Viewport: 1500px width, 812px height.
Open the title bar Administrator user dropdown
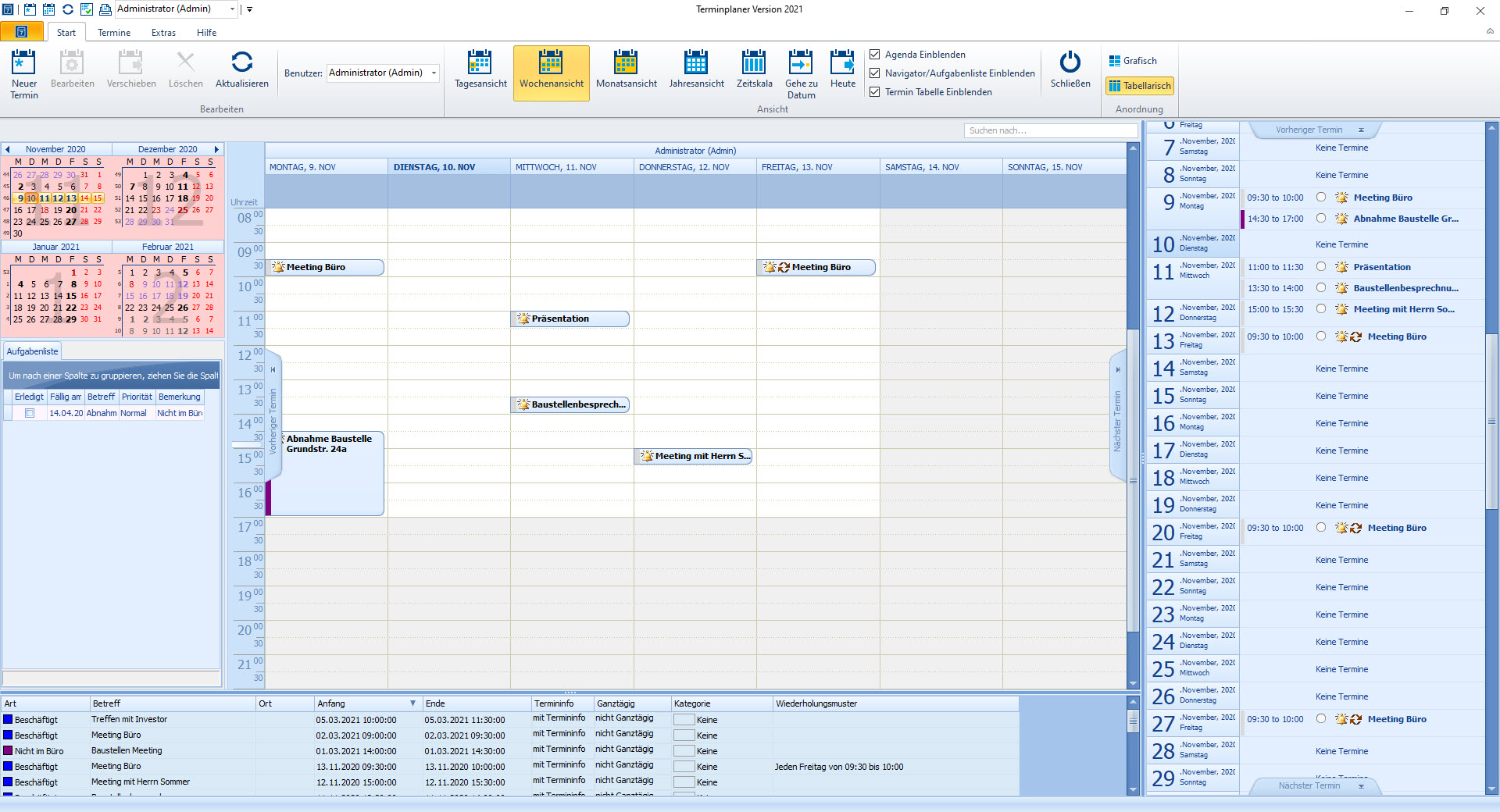click(x=232, y=9)
